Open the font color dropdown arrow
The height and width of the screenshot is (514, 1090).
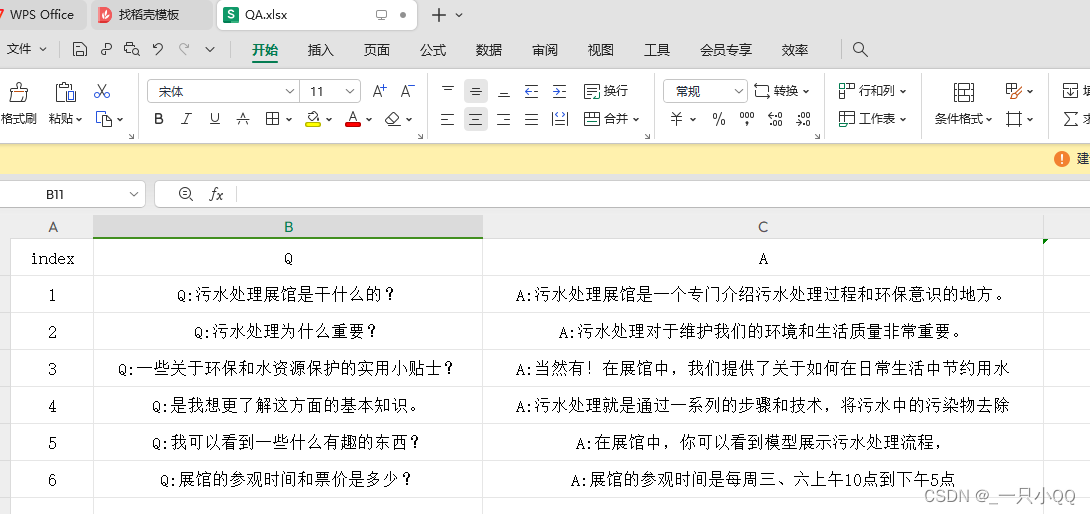(x=368, y=120)
